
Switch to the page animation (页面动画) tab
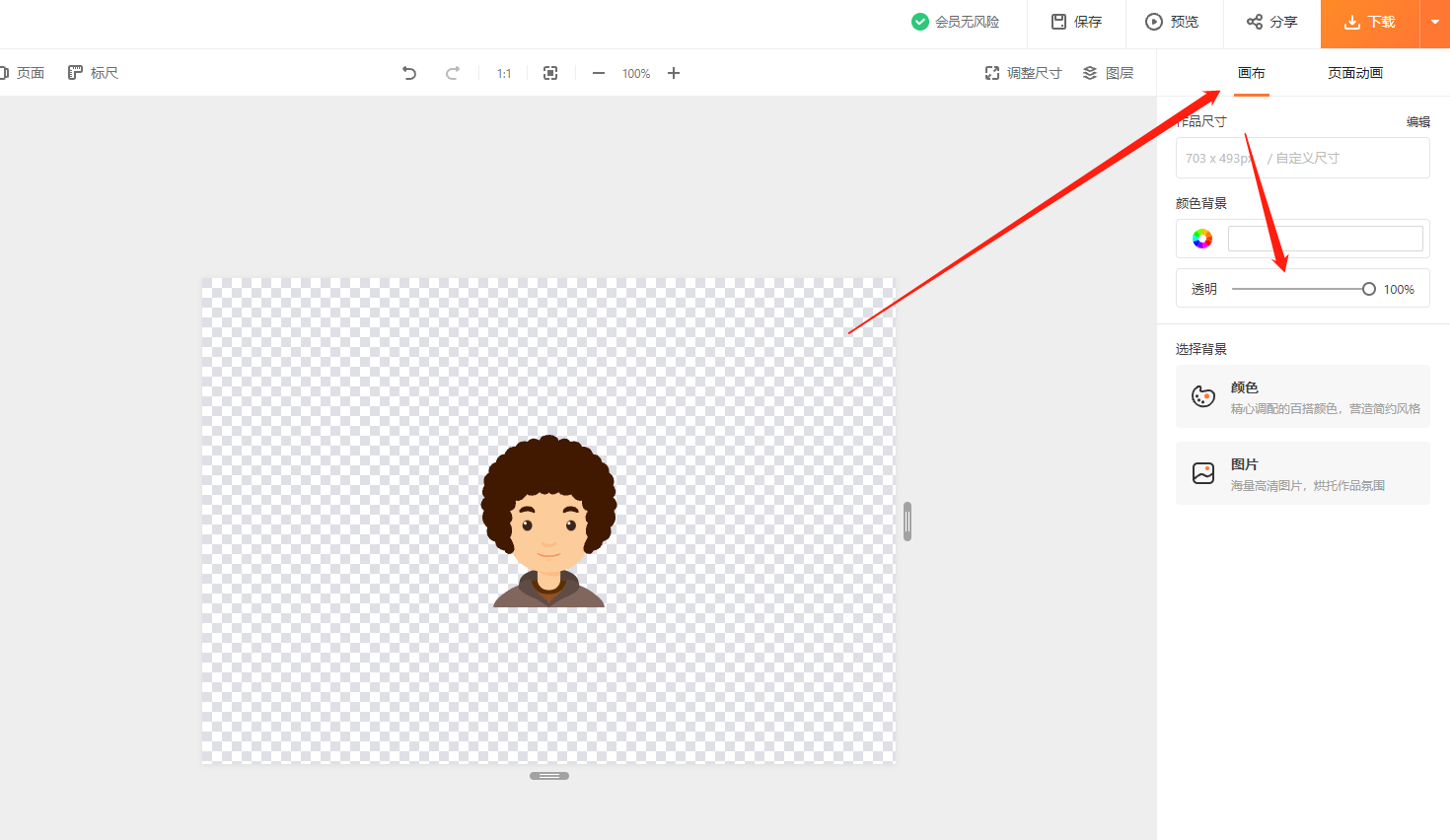tap(1355, 73)
